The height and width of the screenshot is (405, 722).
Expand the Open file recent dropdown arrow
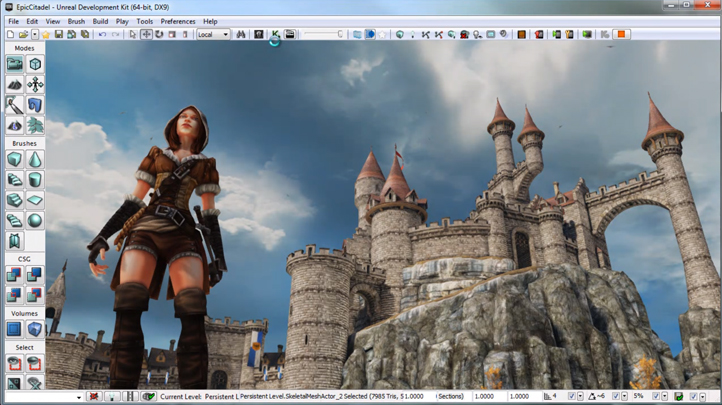click(x=35, y=35)
